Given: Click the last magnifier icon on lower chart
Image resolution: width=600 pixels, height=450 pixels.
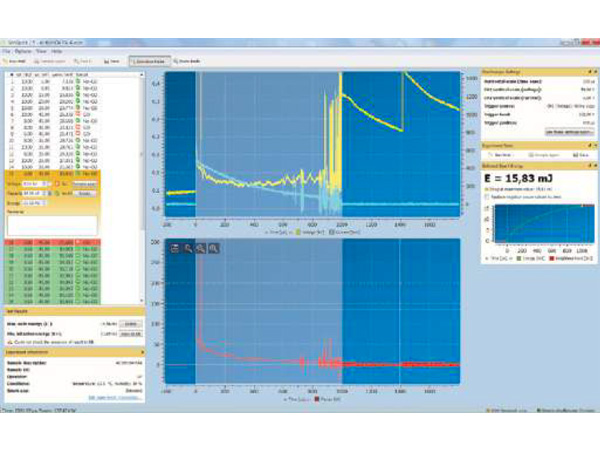Looking at the screenshot, I should tap(215, 247).
